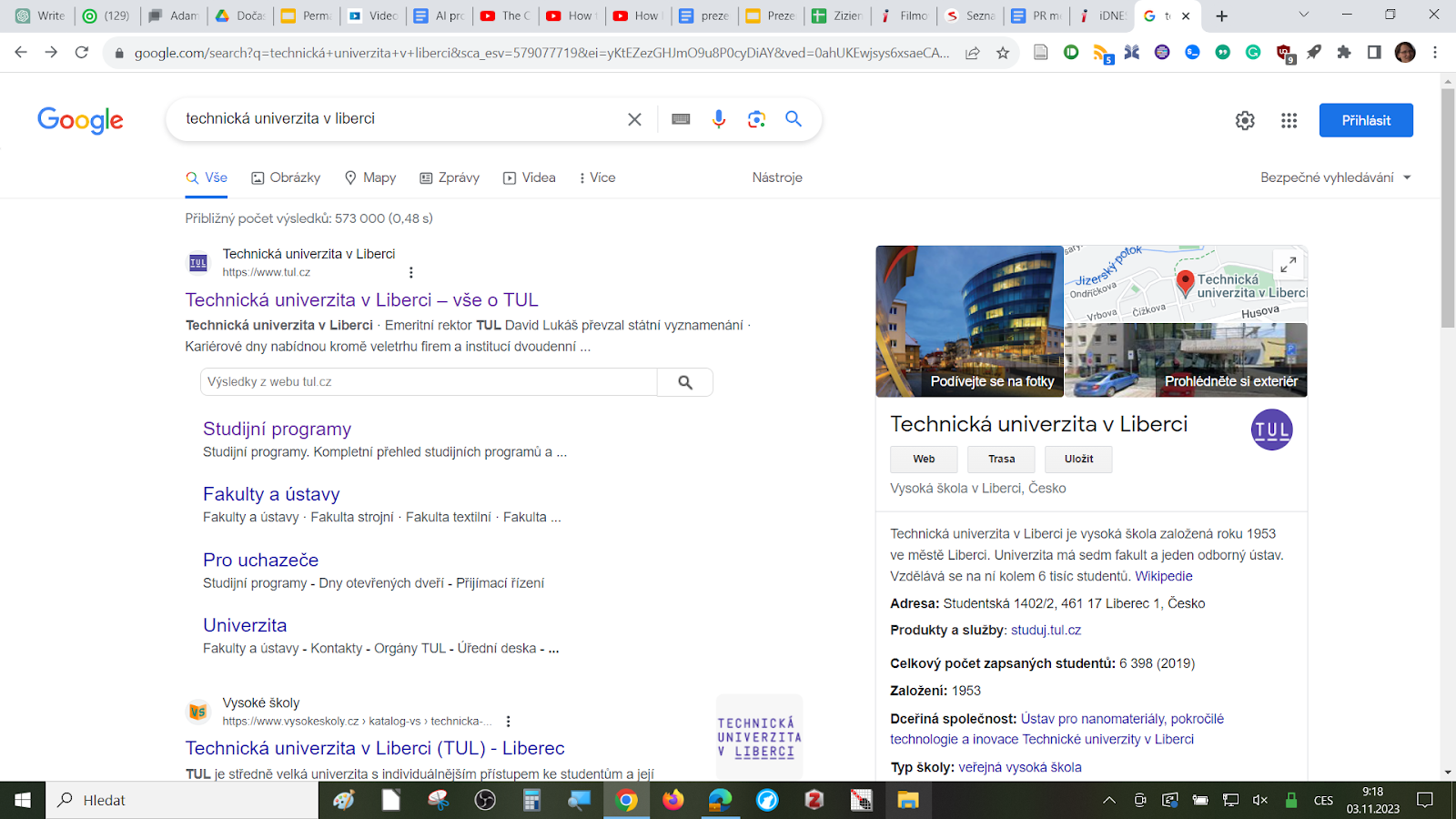Open Google settings gear icon
This screenshot has width=1456, height=819.
pos(1245,120)
